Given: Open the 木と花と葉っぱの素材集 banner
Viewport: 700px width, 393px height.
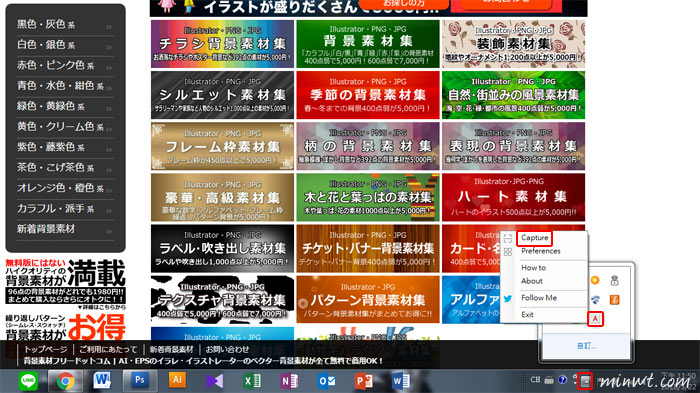Looking at the screenshot, I should pos(368,198).
